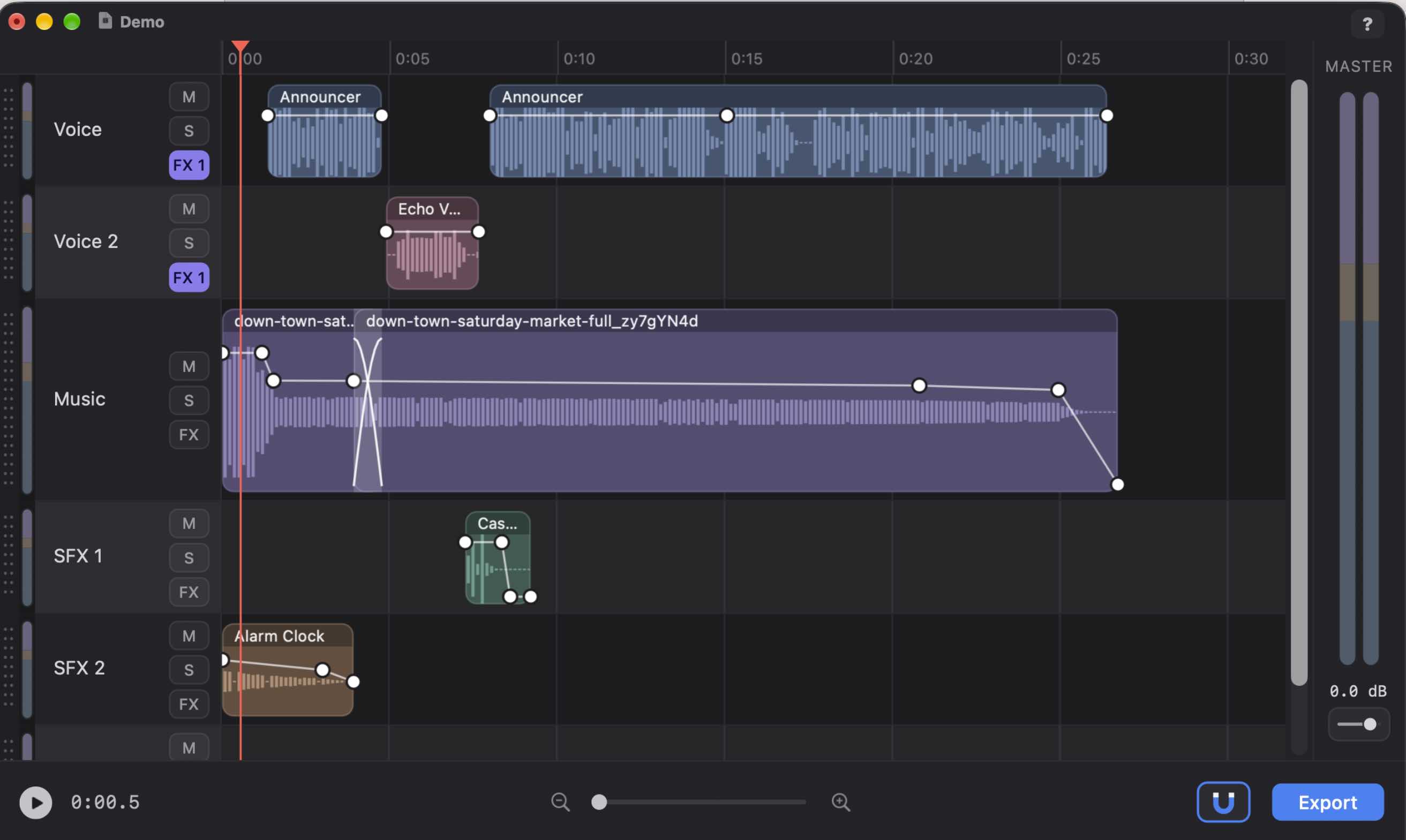Open help with the question mark button

pos(1367,24)
